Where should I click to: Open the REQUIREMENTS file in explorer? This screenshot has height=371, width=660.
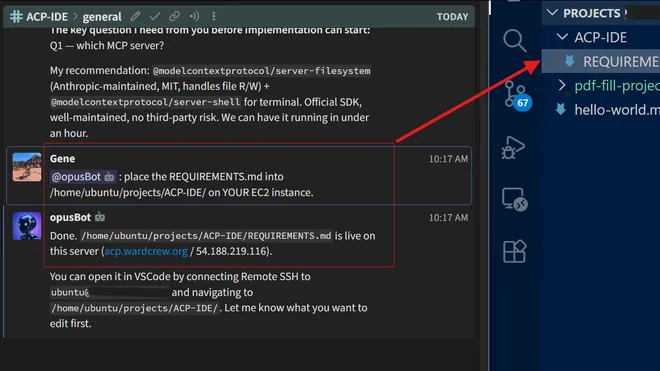601,61
